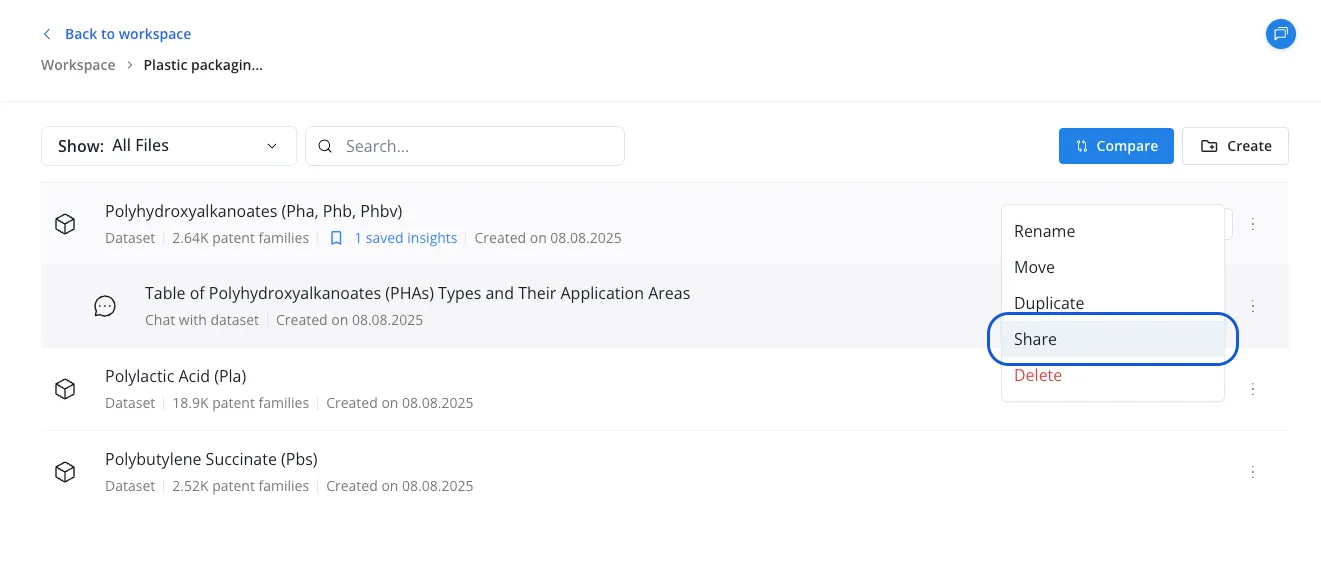
Task: Open the chat bubble icon top right
Action: pos(1280,34)
